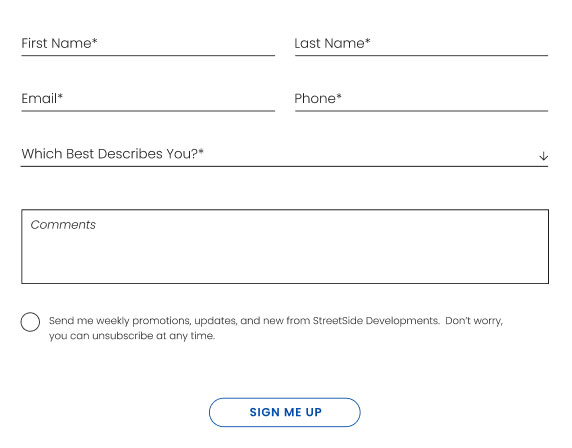Open the Which Best Describes You dropdown

point(285,154)
